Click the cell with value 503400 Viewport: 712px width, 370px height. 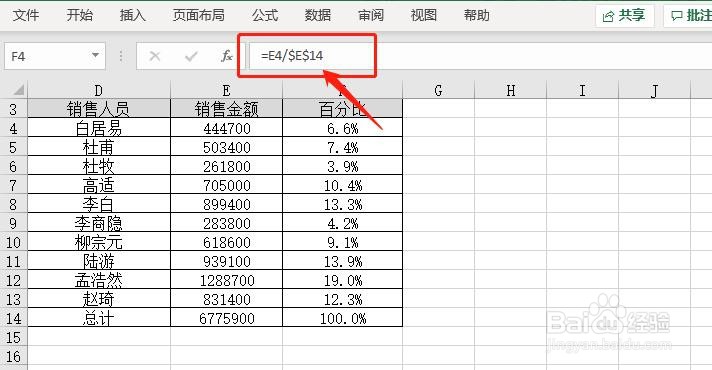click(227, 147)
